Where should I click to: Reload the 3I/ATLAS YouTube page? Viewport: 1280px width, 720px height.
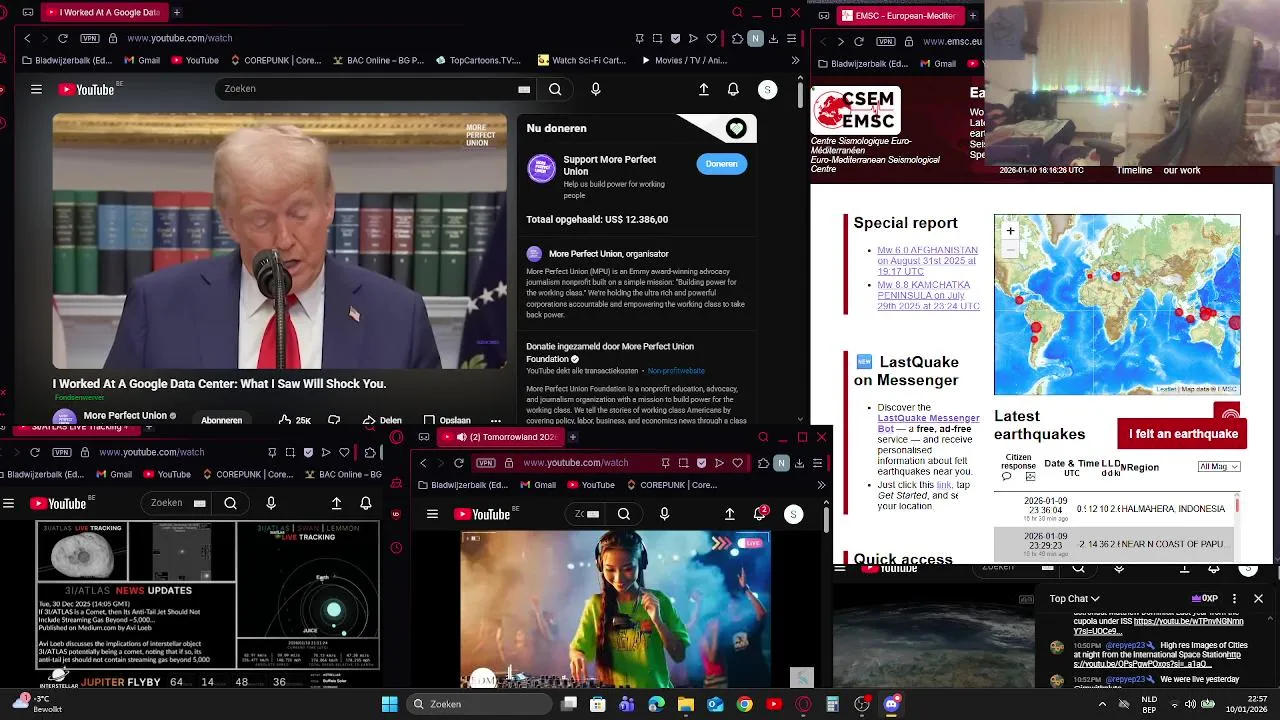[x=34, y=452]
